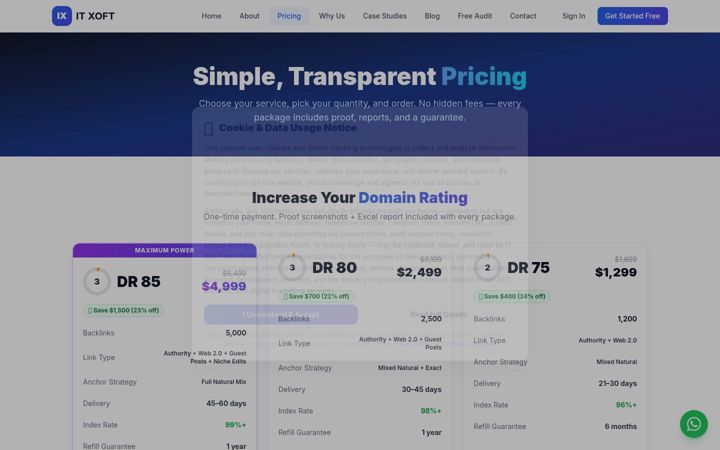Viewport: 720px width, 450px height.
Task: Click the 30–45 days delivery value
Action: pyautogui.click(x=422, y=389)
